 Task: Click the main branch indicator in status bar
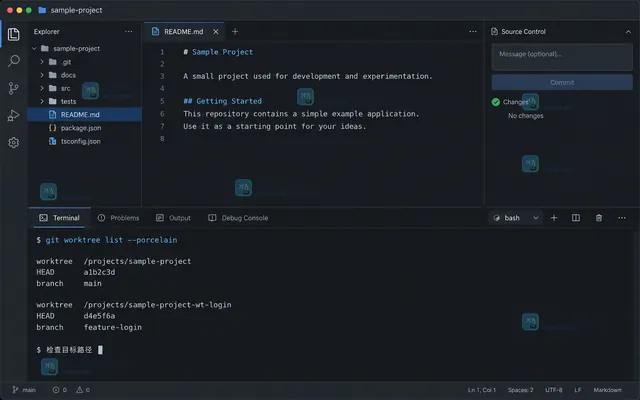[24, 390]
